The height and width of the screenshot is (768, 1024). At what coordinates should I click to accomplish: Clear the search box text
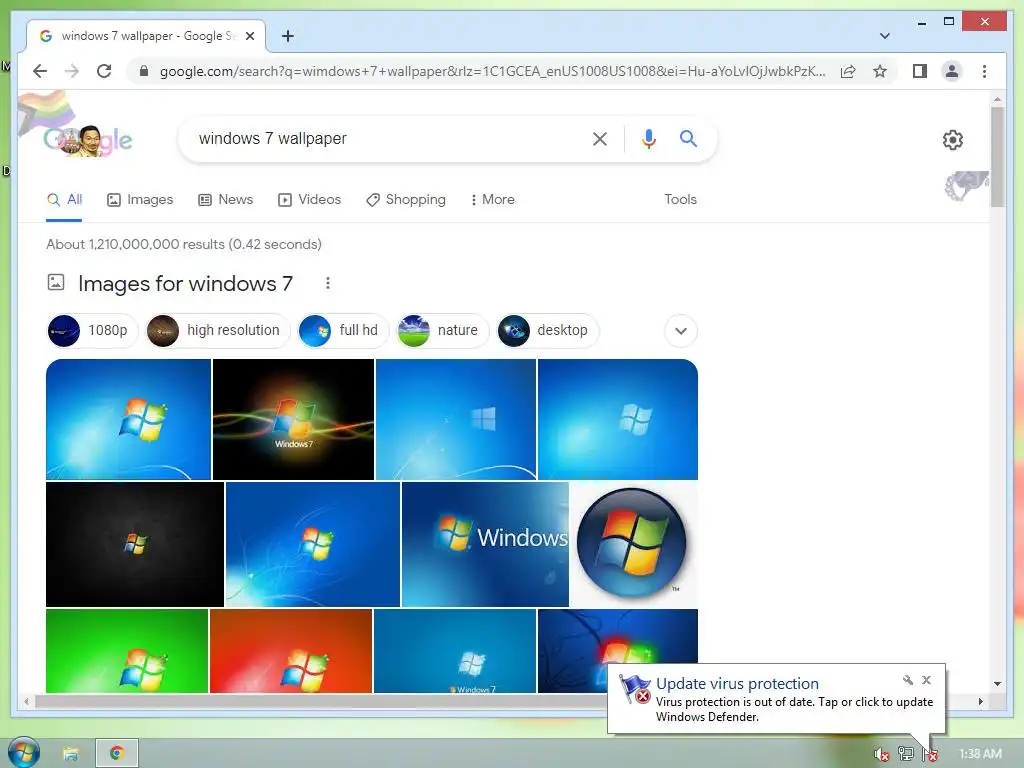click(600, 138)
